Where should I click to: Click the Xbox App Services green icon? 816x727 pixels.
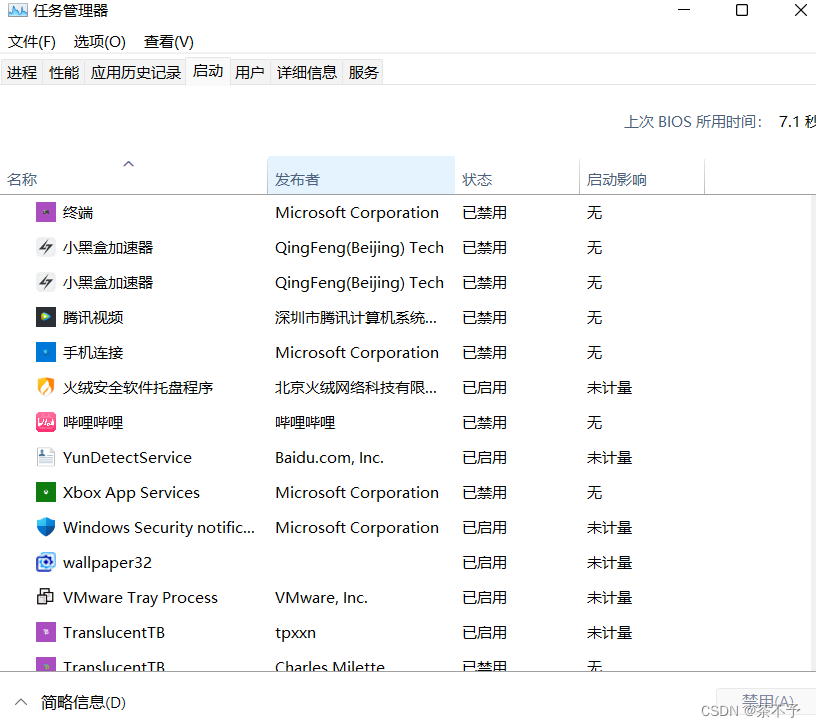click(46, 492)
